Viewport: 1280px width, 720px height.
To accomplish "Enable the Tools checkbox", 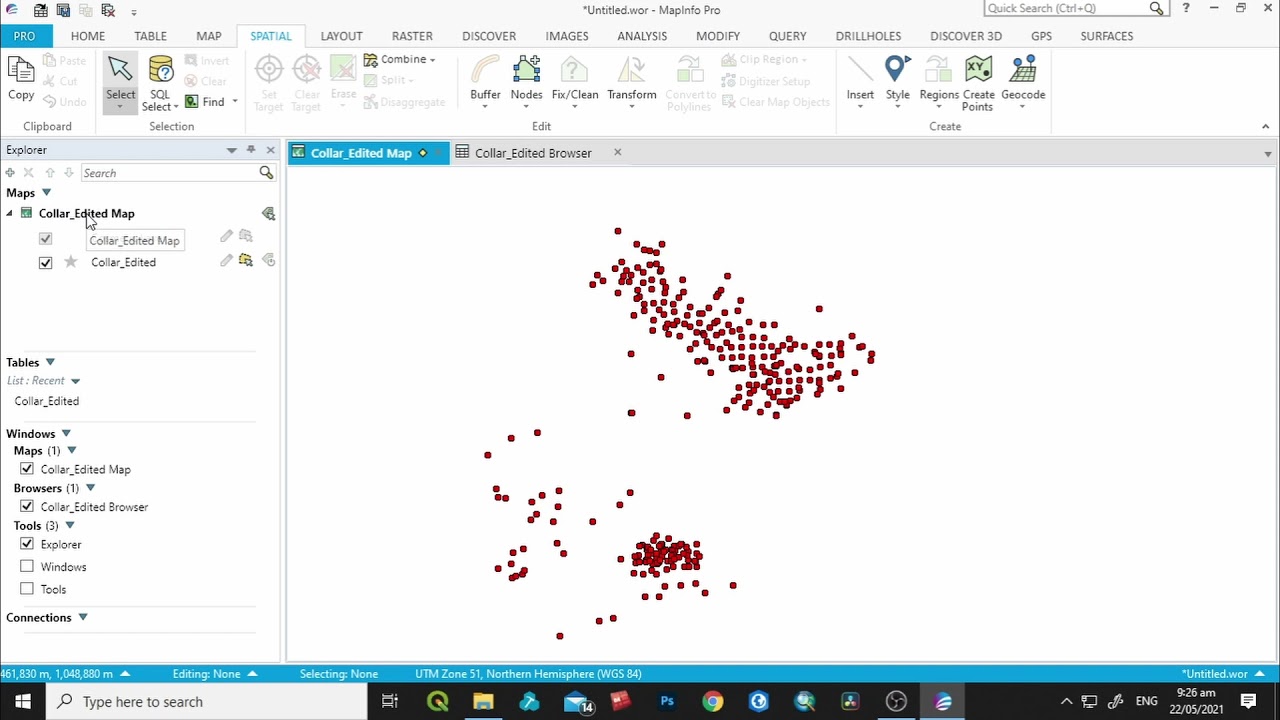I will pyautogui.click(x=27, y=589).
